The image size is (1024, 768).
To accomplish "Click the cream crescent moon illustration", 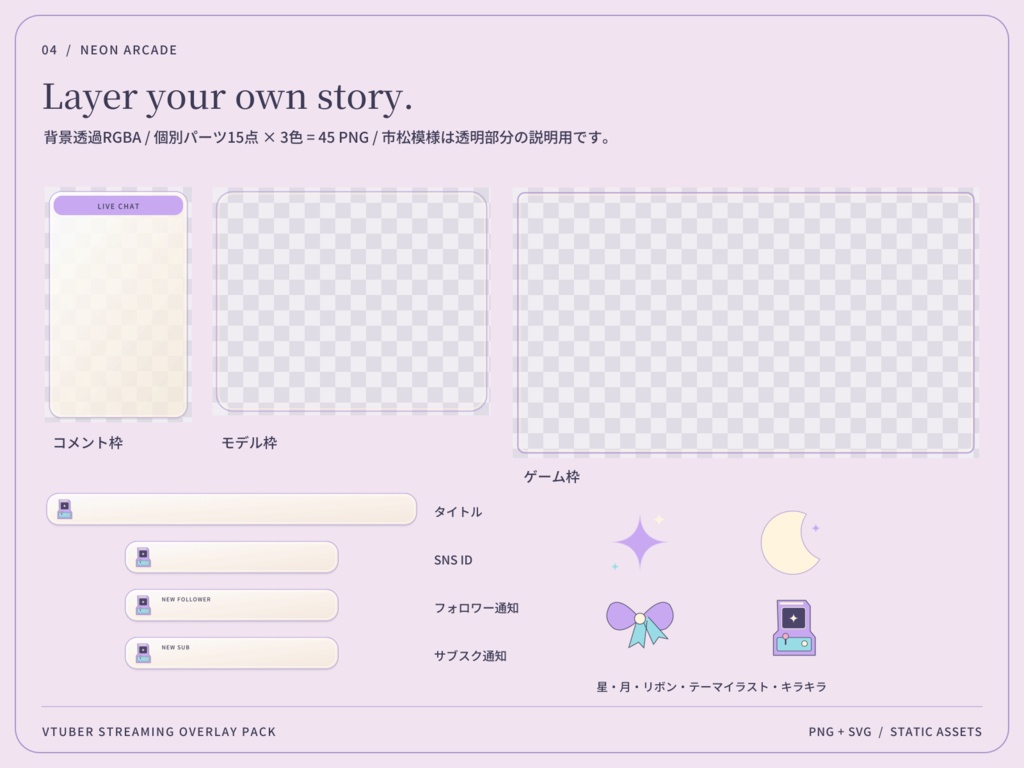I will pos(790,543).
